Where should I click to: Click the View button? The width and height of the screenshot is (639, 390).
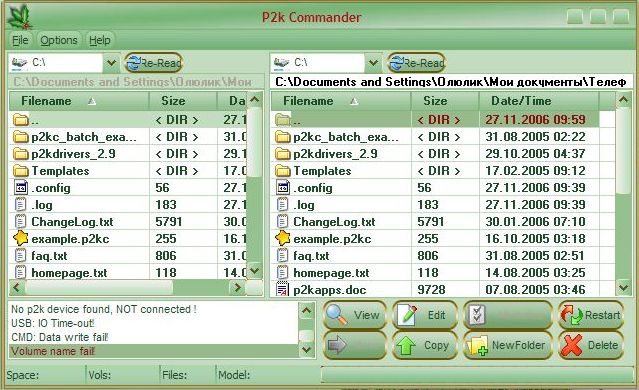point(355,315)
